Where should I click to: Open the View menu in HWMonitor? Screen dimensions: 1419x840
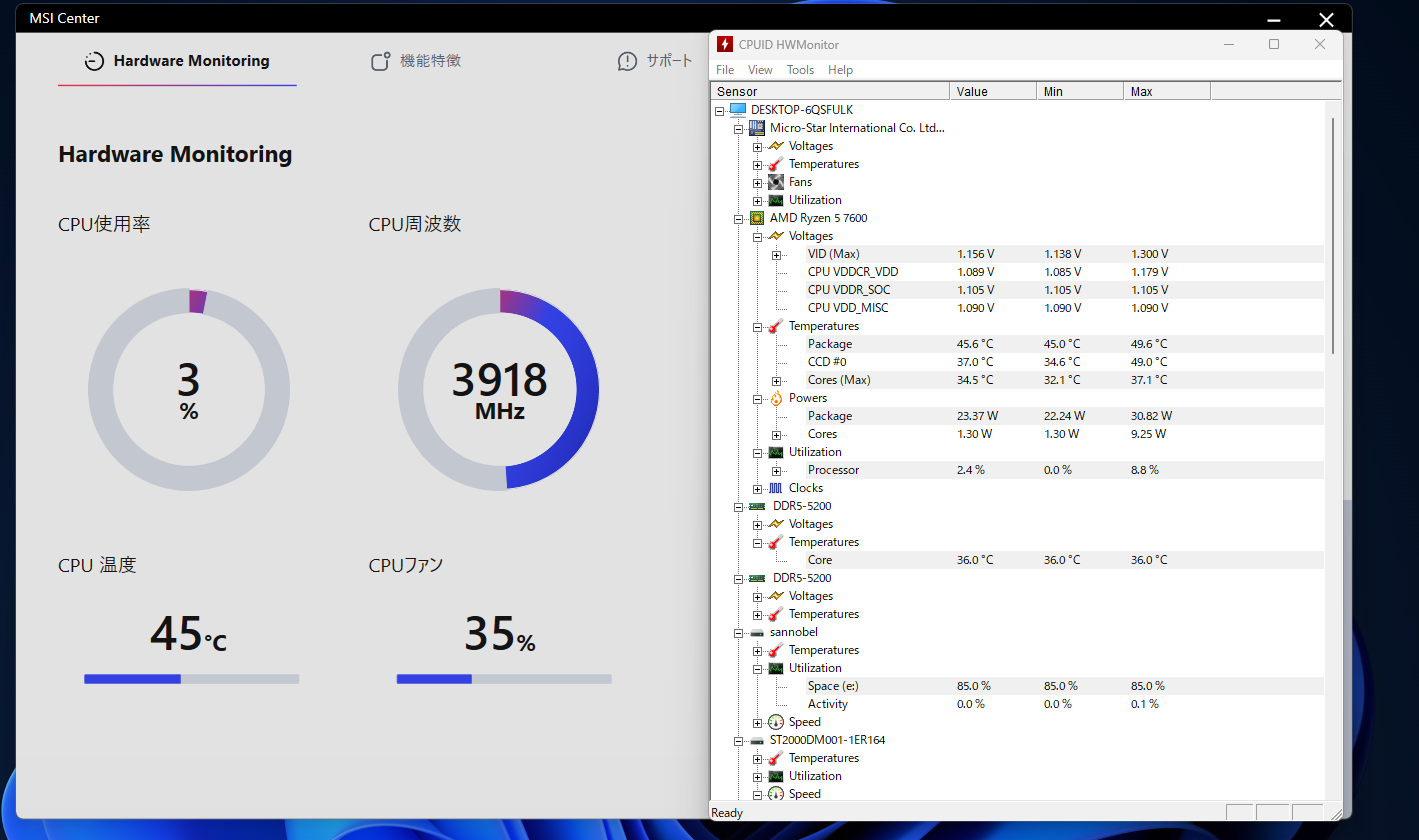click(760, 70)
